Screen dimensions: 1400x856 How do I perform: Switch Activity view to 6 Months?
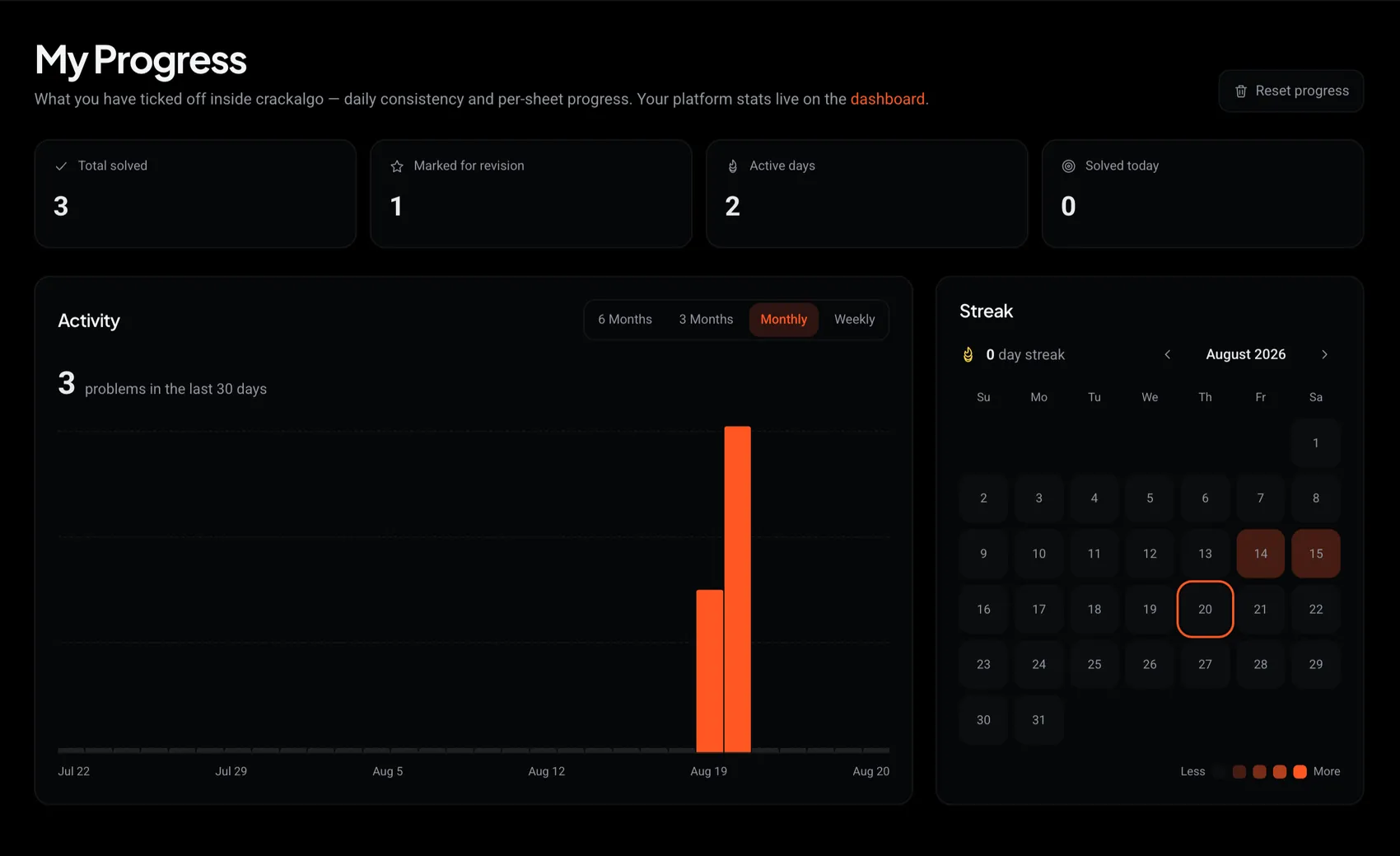tap(625, 320)
